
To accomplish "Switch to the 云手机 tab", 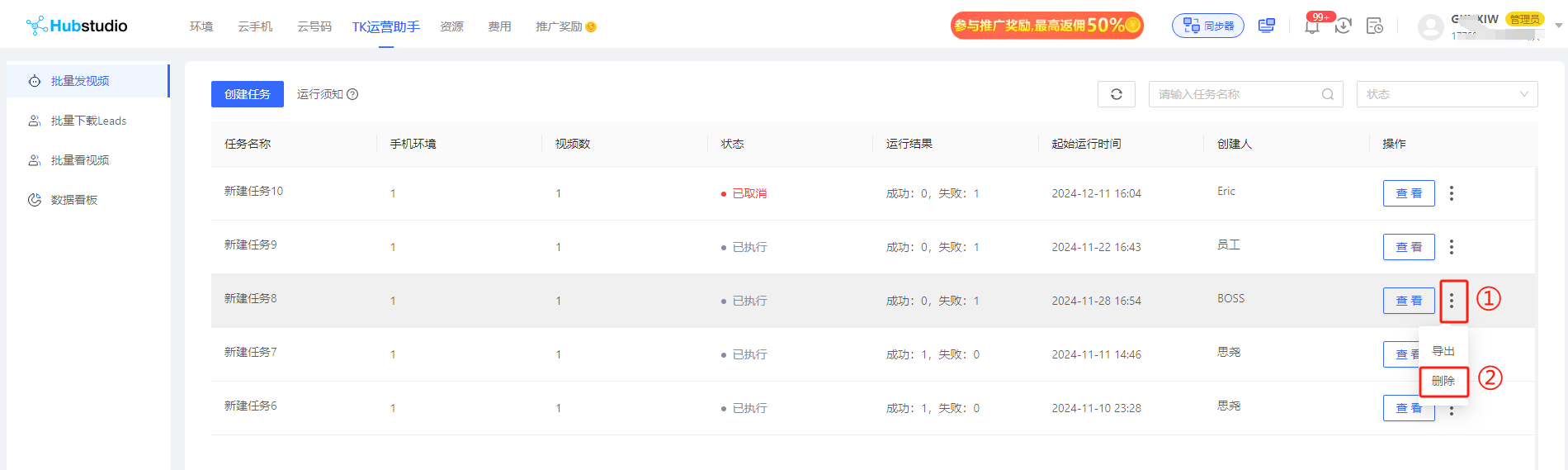I will pos(255,26).
